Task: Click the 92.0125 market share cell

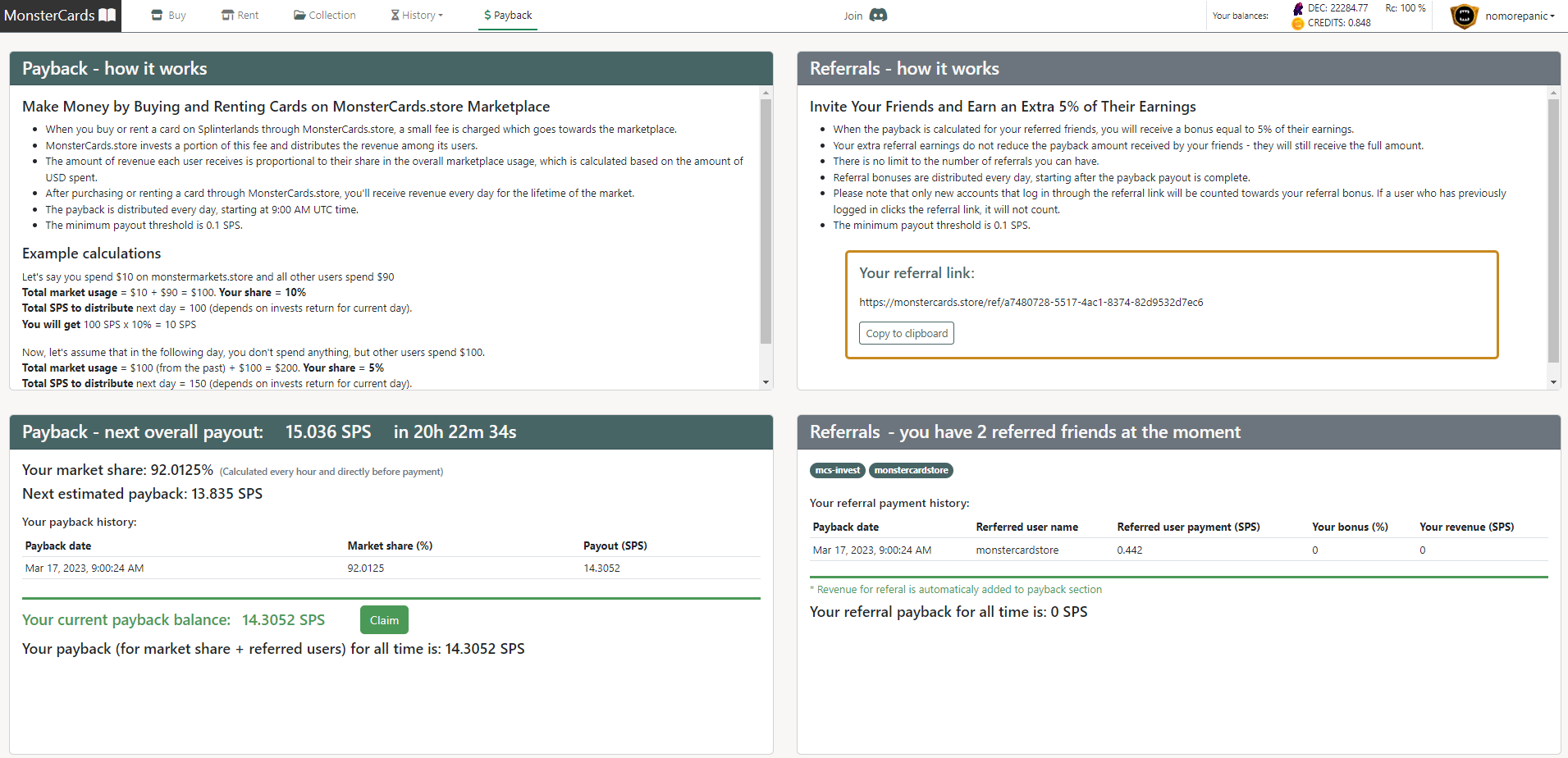Action: (x=366, y=568)
